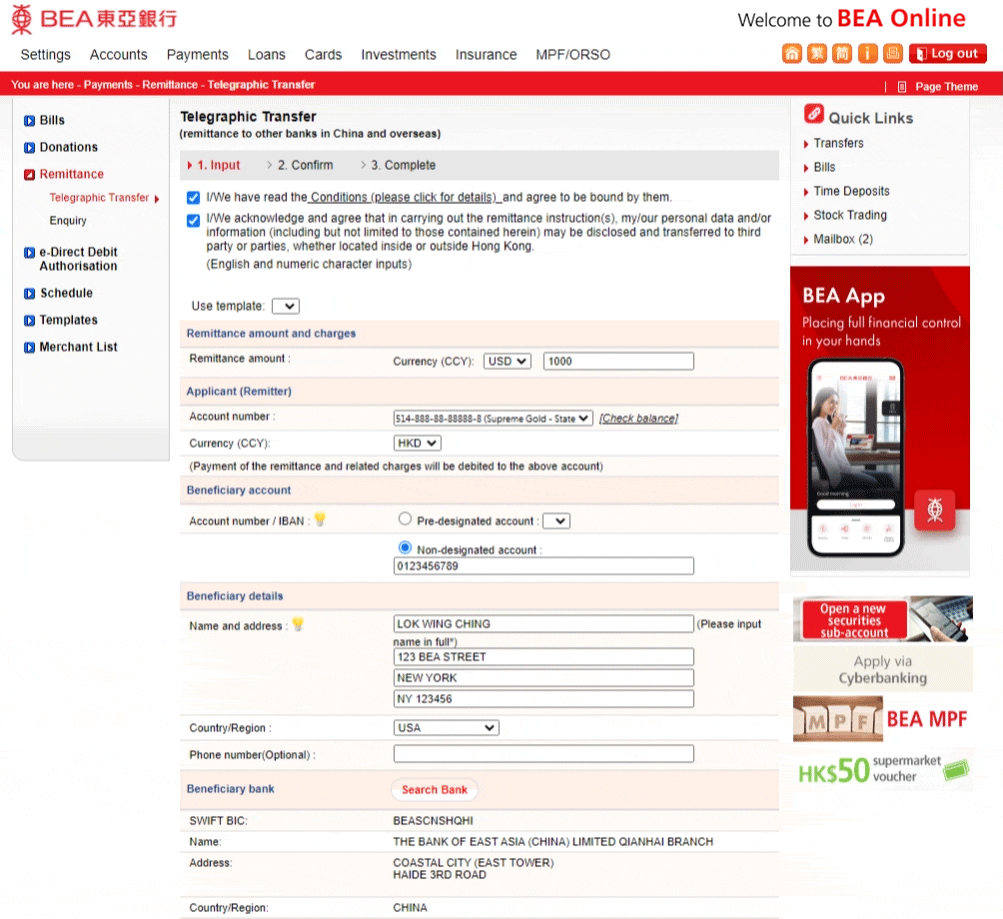The height and width of the screenshot is (919, 1003).
Task: Open the Apply via Cyberbanking banner
Action: 883,670
